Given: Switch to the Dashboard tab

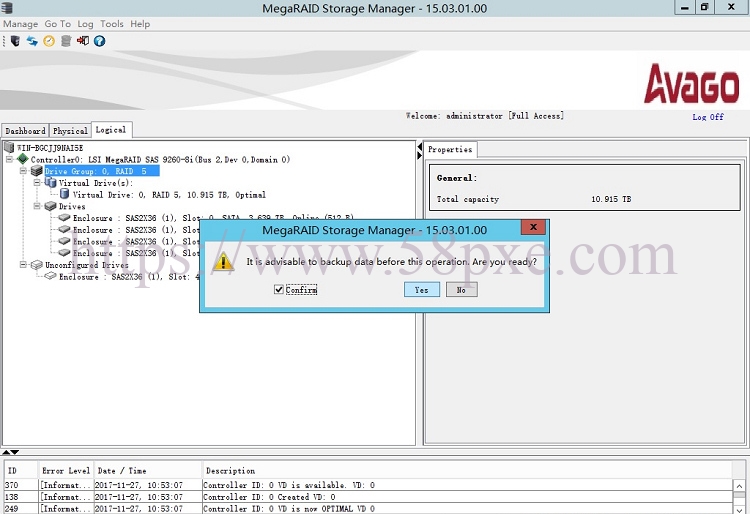Looking at the screenshot, I should click(25, 131).
